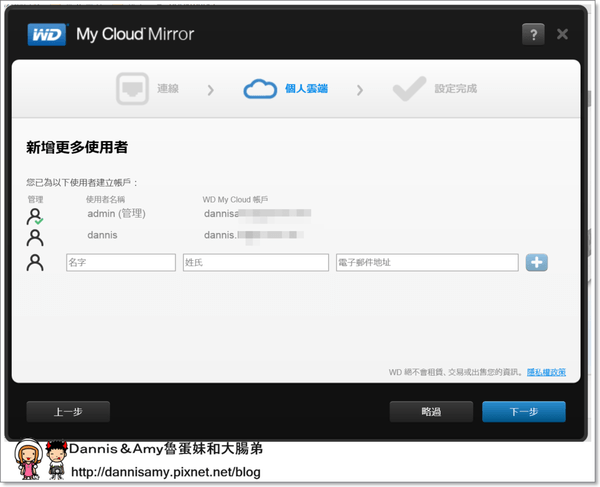Close the My Cloud Mirror setup dialog
The height and width of the screenshot is (487, 600).
562,34
